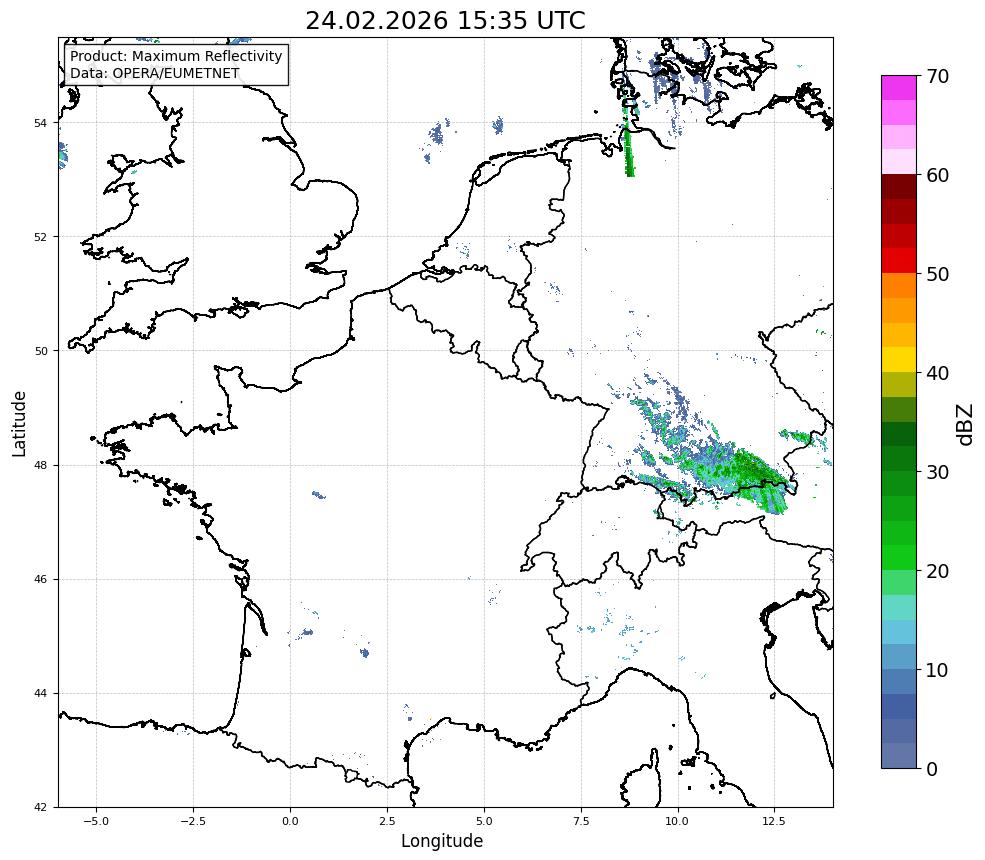The height and width of the screenshot is (860, 985).
Task: Click the colorbar tick label "60"
Action: (x=937, y=175)
